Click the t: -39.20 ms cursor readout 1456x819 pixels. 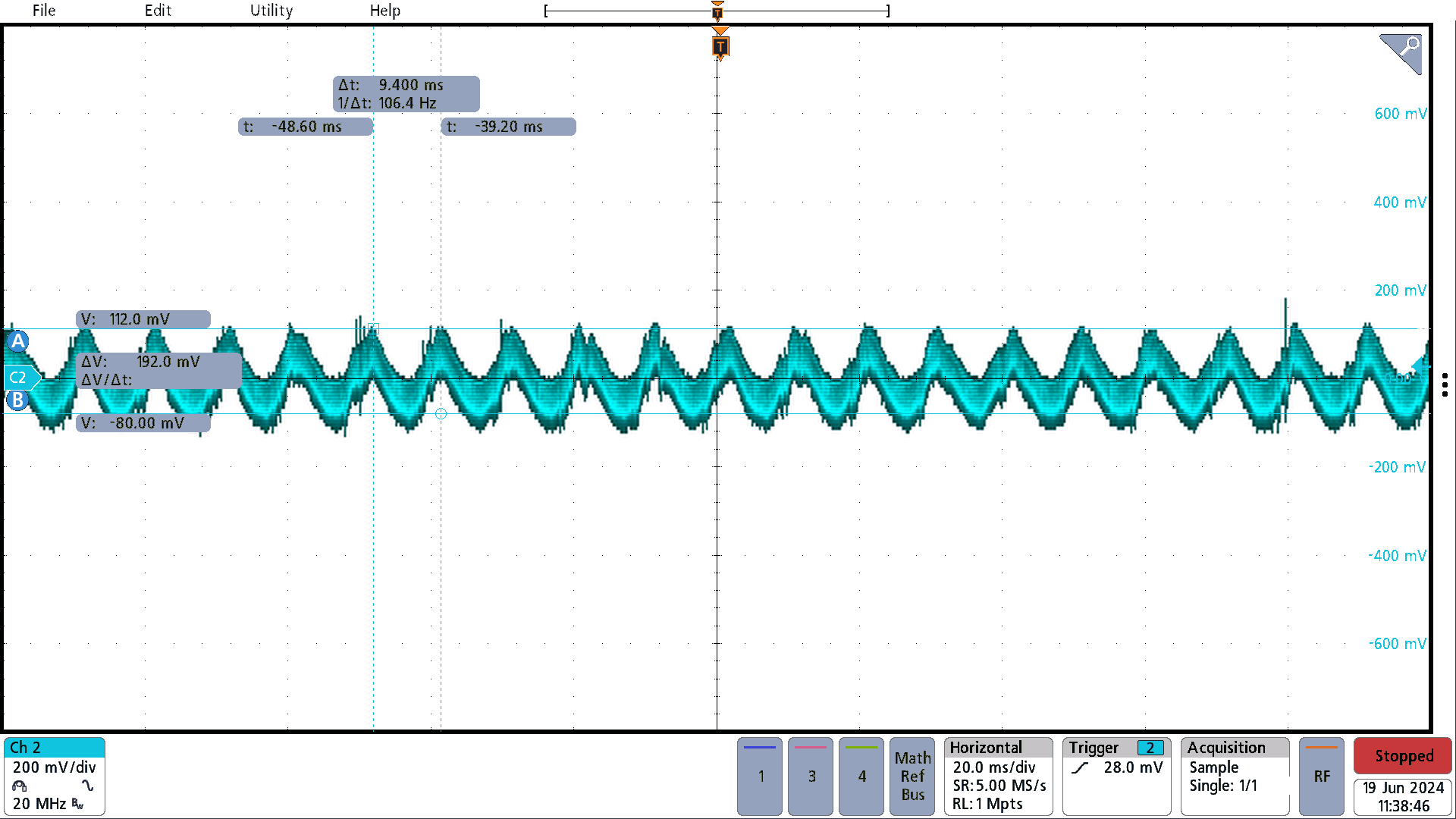[x=509, y=127]
